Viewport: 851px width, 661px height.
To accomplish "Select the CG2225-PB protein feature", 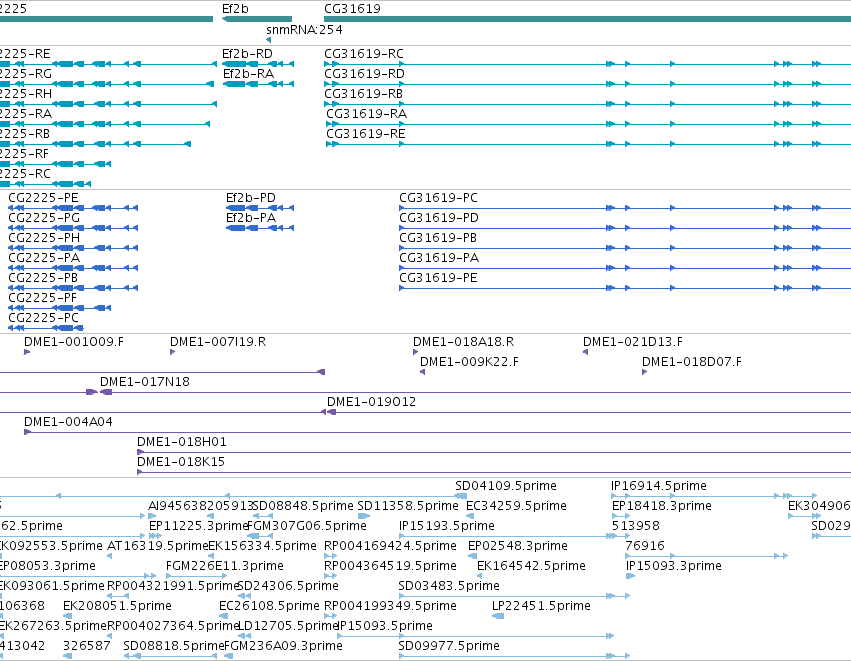I will (73, 288).
